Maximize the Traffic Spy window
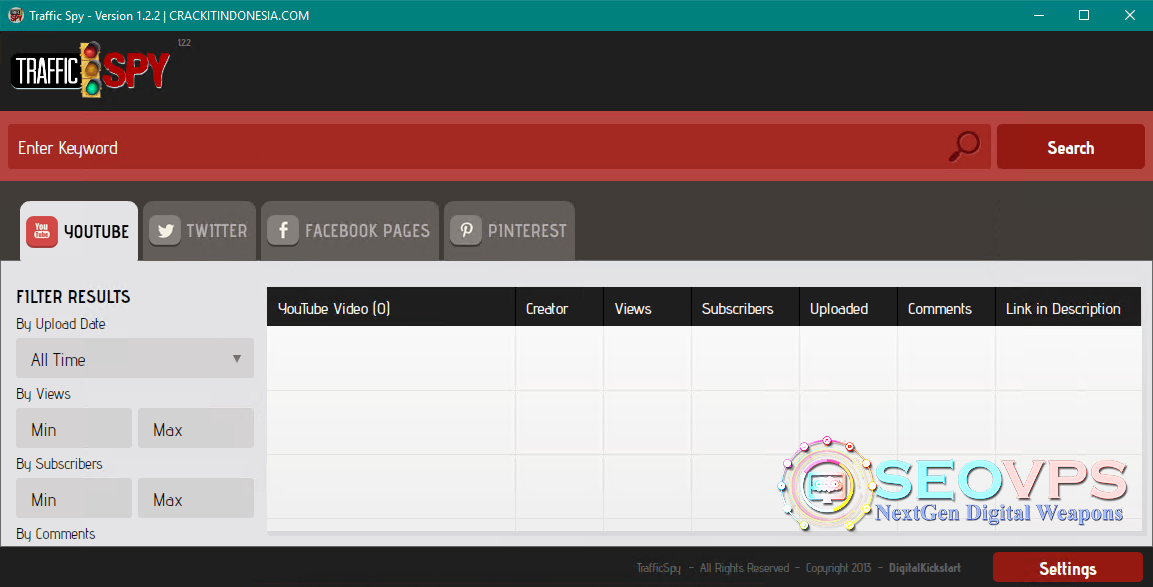Screen dimensions: 1153x587 point(1084,15)
